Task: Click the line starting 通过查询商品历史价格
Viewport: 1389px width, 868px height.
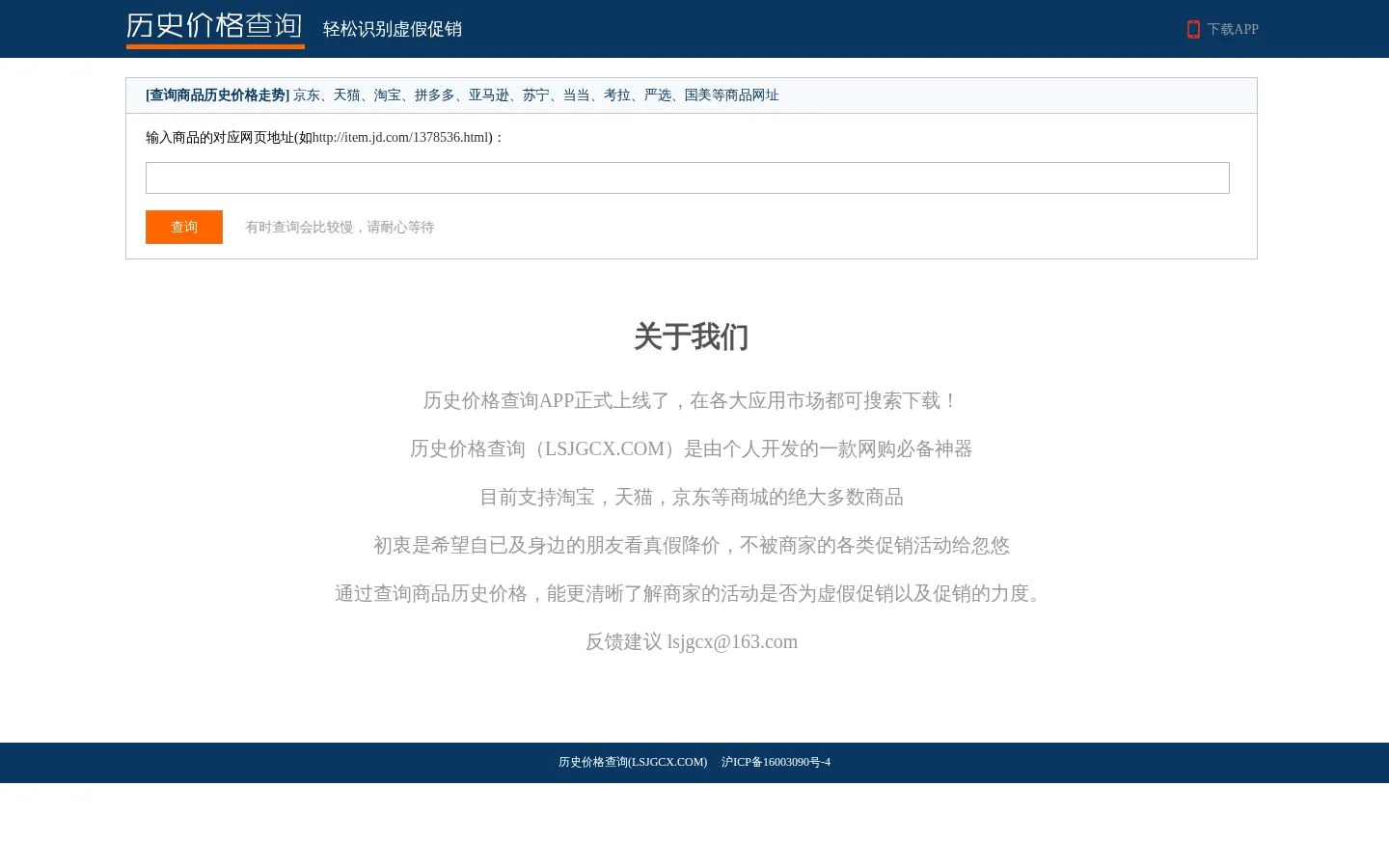Action: tap(692, 593)
